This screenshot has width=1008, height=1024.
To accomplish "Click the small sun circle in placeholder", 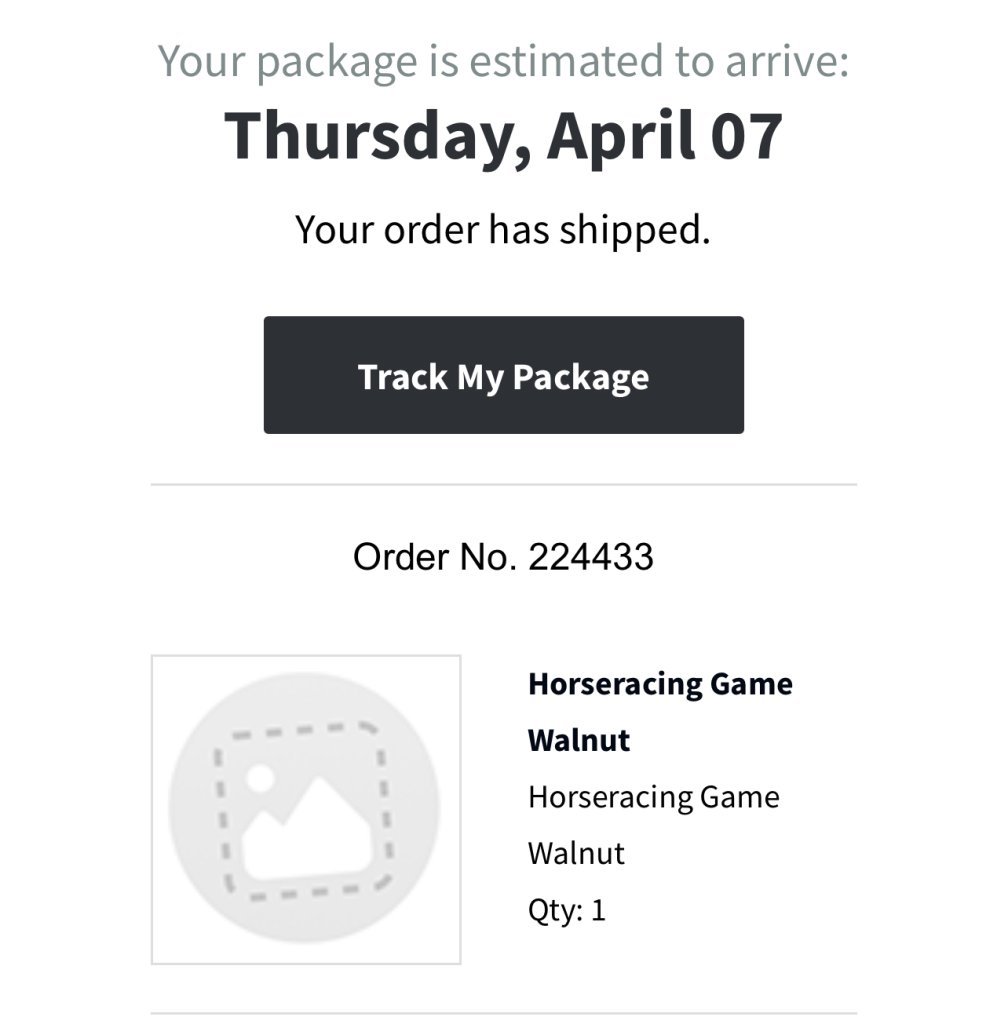I will click(x=259, y=779).
